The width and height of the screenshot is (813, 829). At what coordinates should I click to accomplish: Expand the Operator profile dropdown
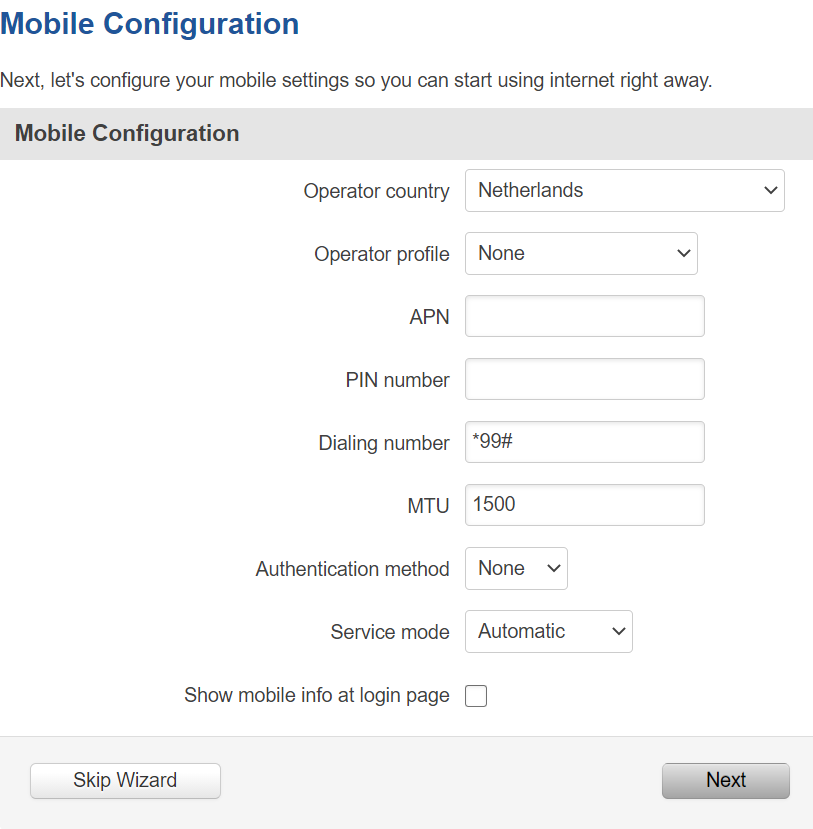pyautogui.click(x=580, y=254)
